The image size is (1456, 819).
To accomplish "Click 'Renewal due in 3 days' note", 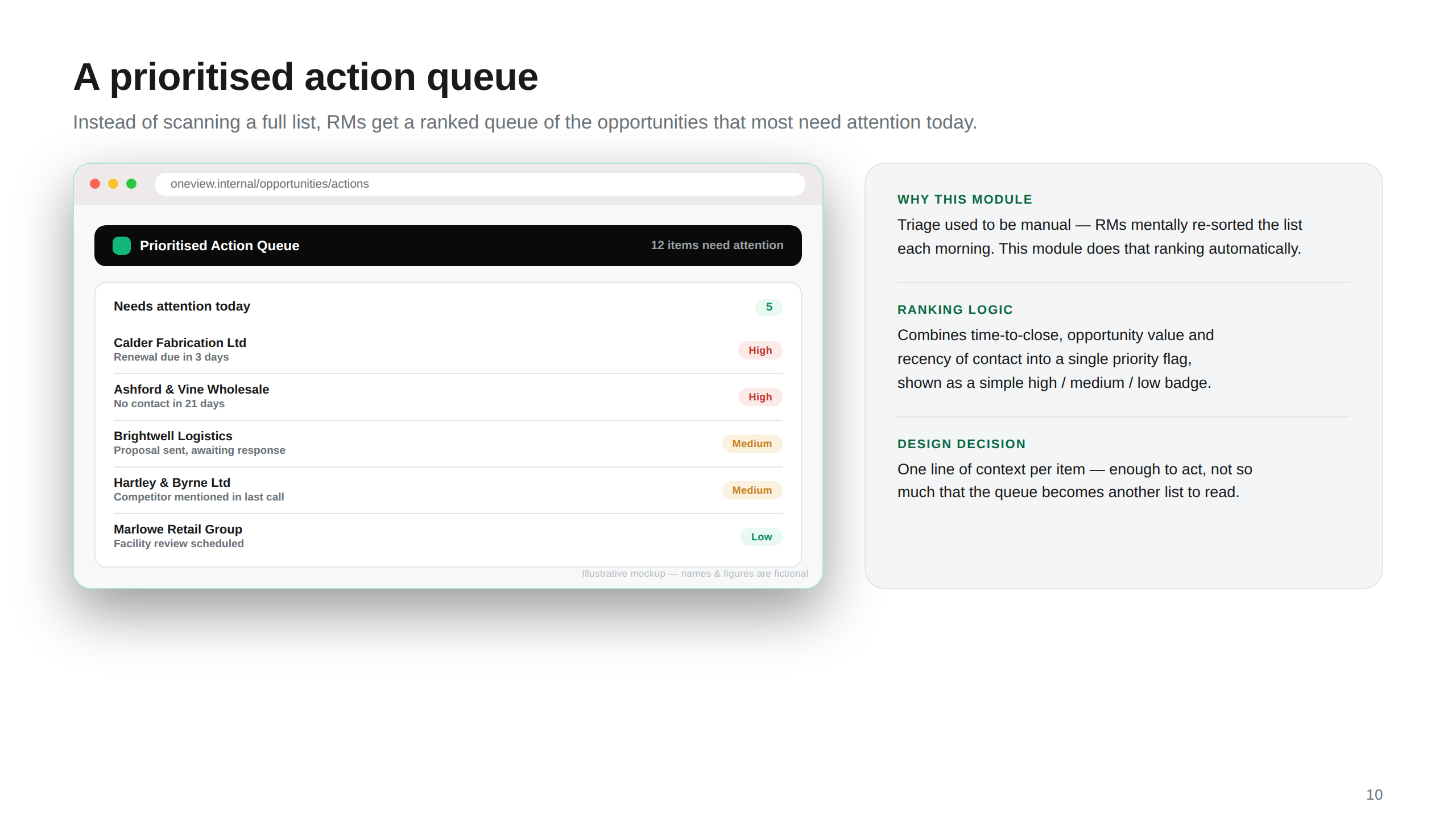I will click(x=171, y=357).
